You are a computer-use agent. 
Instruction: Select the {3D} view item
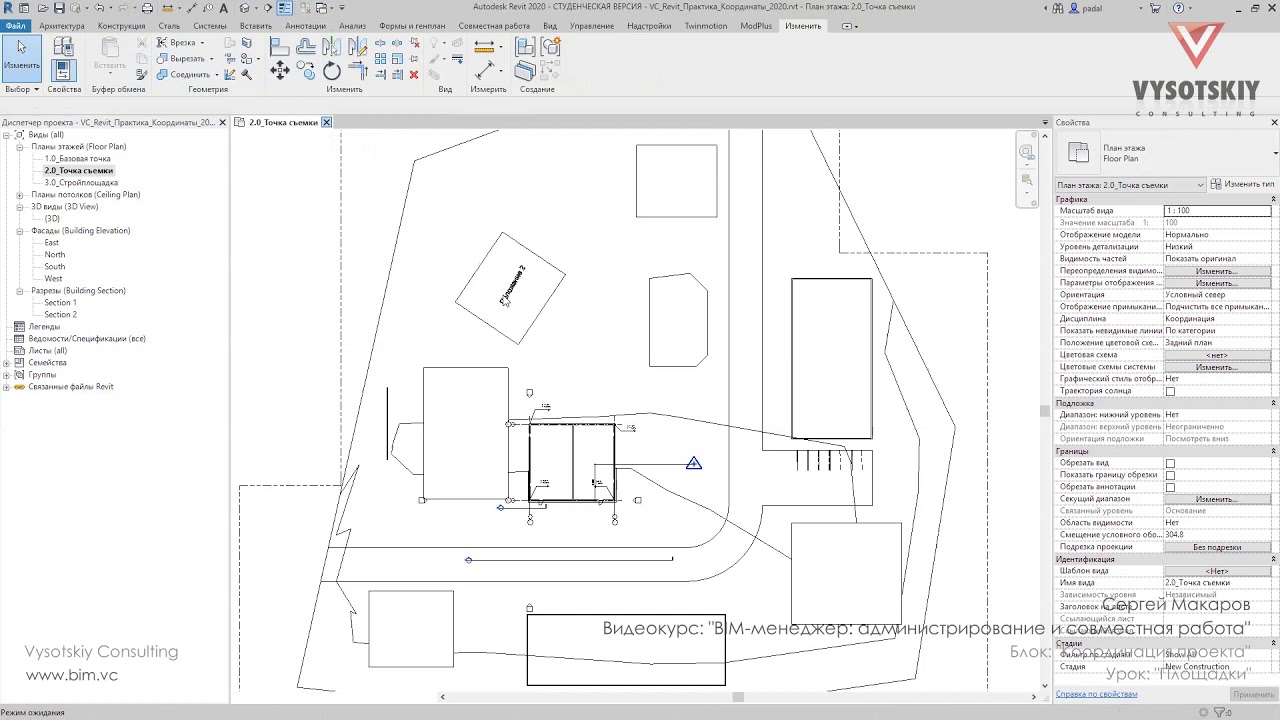pyautogui.click(x=52, y=219)
